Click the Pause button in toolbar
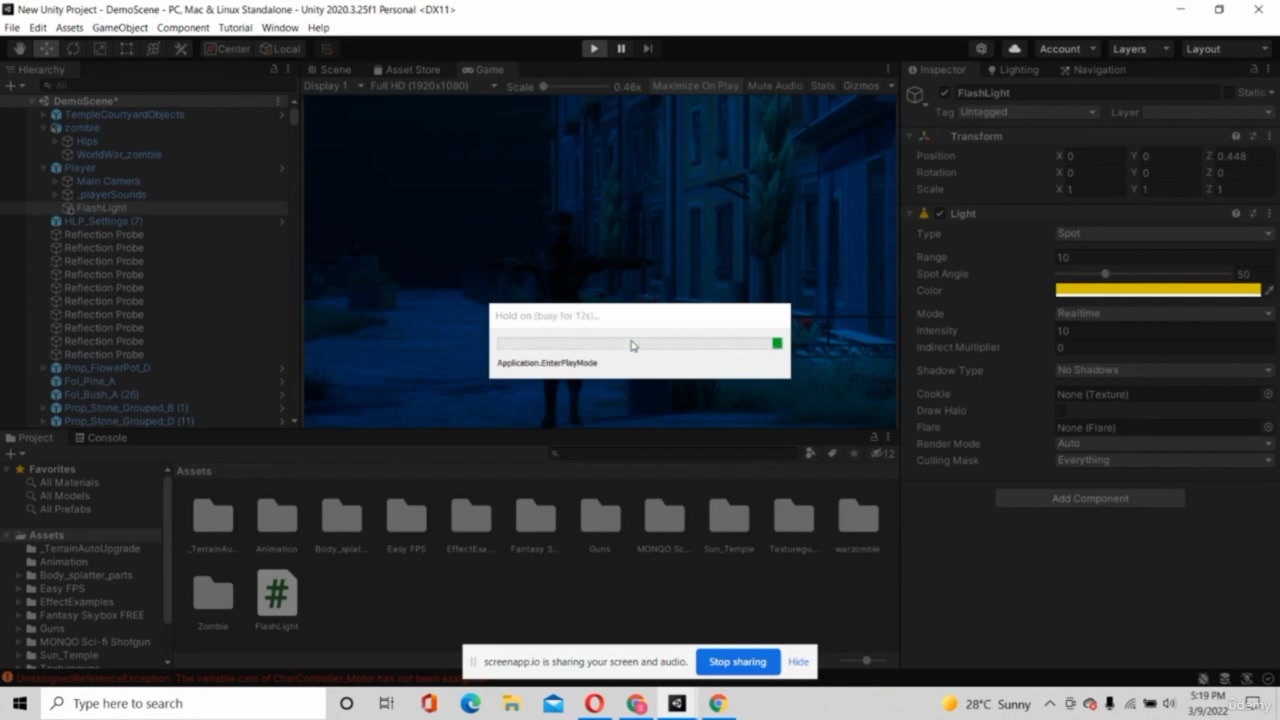The height and width of the screenshot is (720, 1280). (x=621, y=49)
